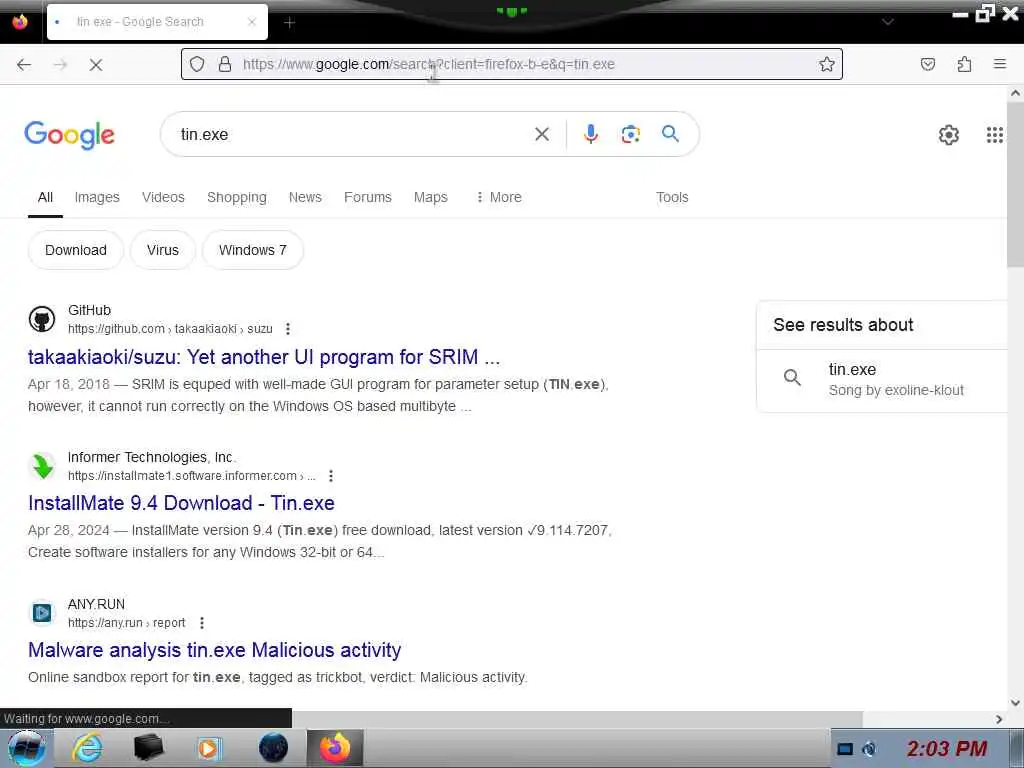The height and width of the screenshot is (768, 1024).
Task: Switch to the News tab
Action: [305, 197]
